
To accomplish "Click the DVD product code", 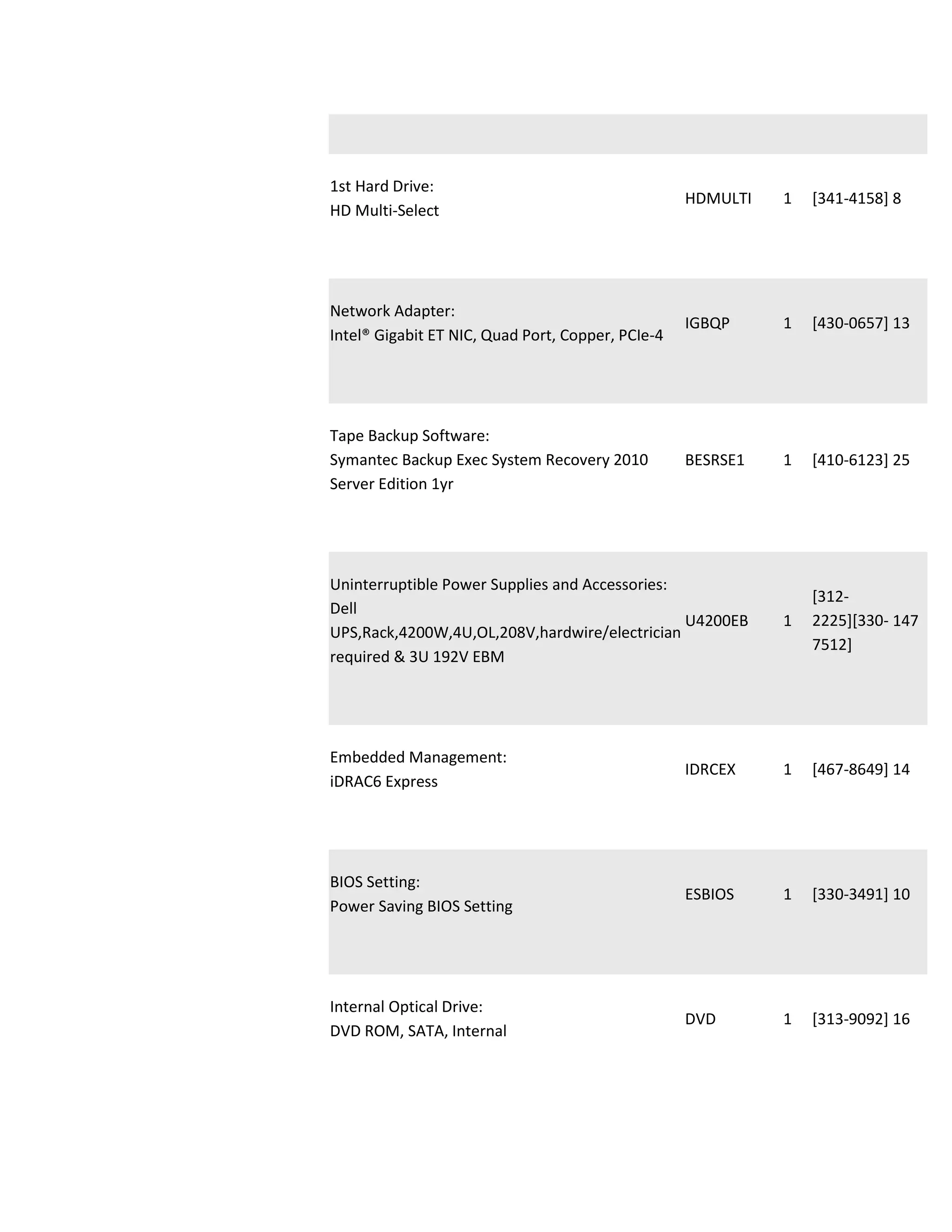I will click(x=700, y=1019).
